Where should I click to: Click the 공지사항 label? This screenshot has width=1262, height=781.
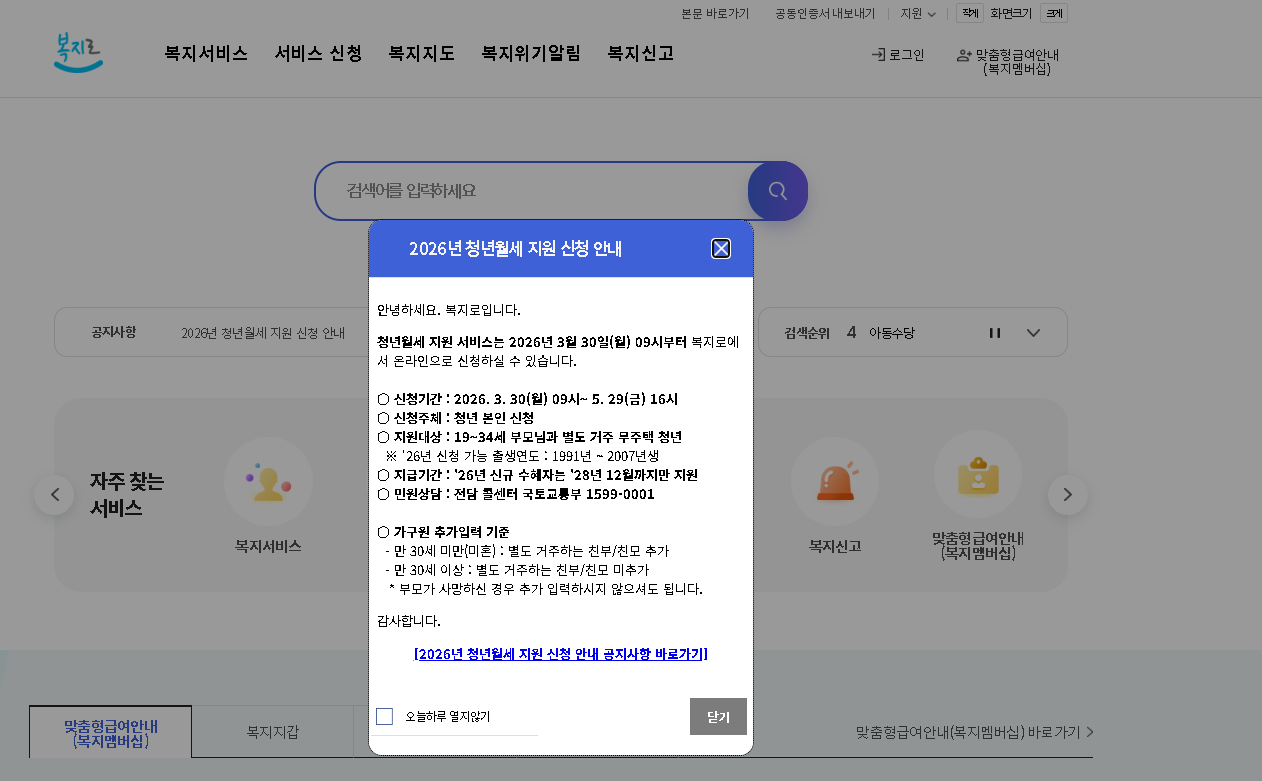[114, 332]
